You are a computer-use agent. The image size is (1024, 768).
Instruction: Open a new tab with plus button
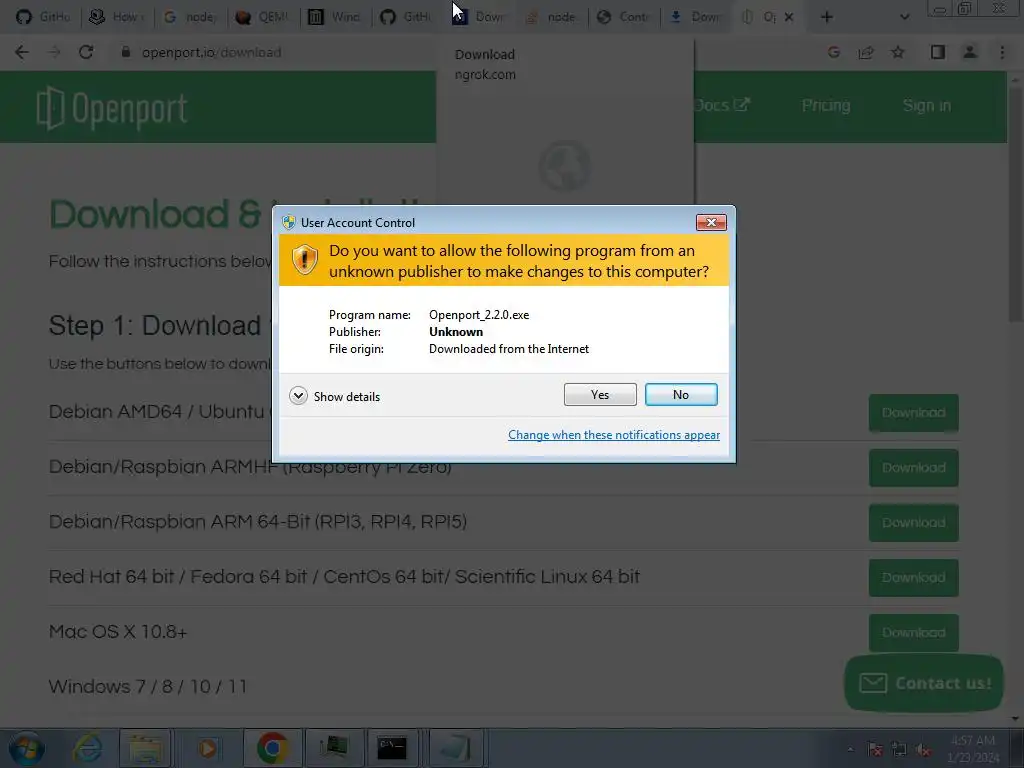(826, 17)
